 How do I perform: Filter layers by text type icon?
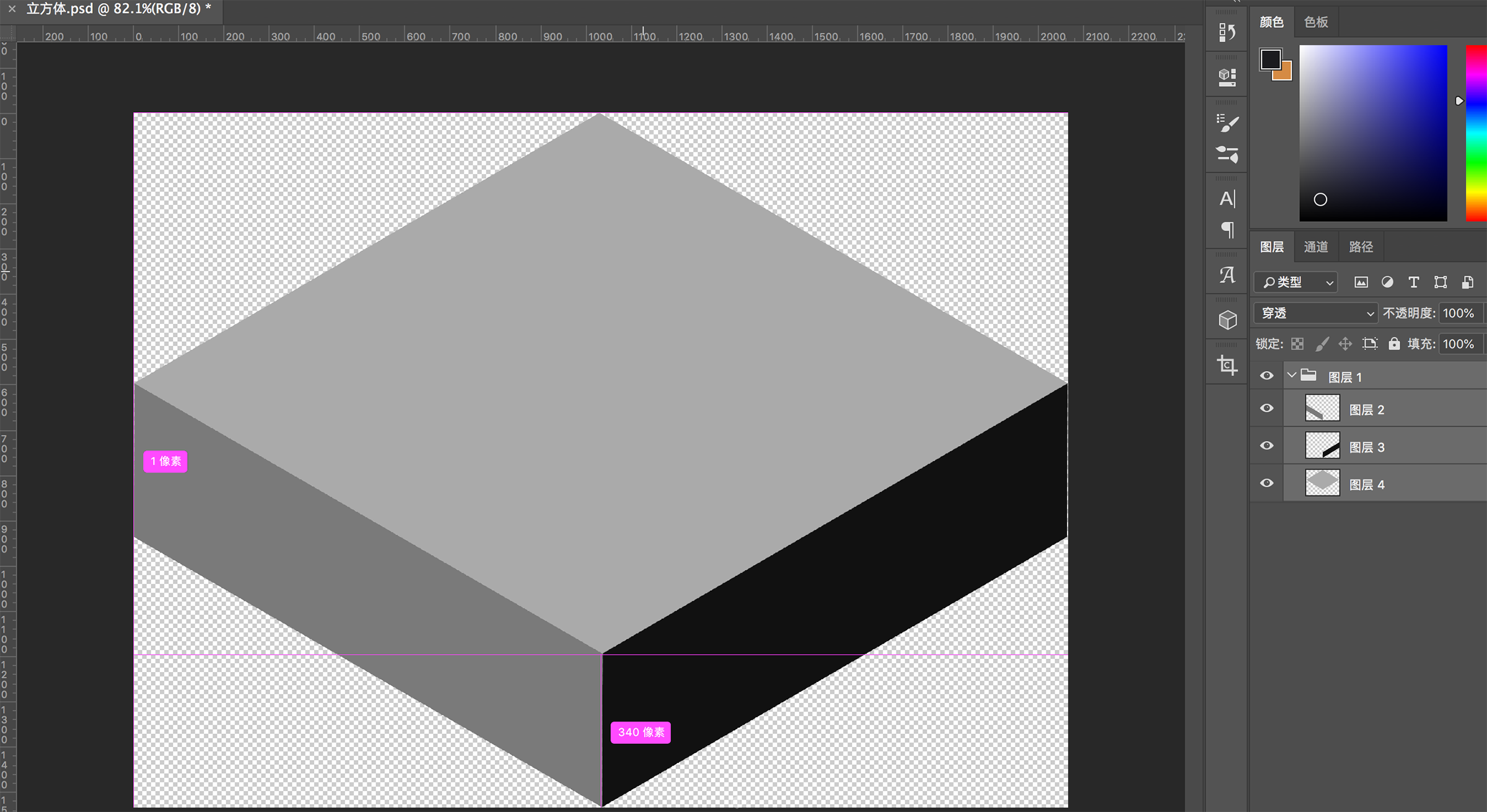click(1413, 282)
